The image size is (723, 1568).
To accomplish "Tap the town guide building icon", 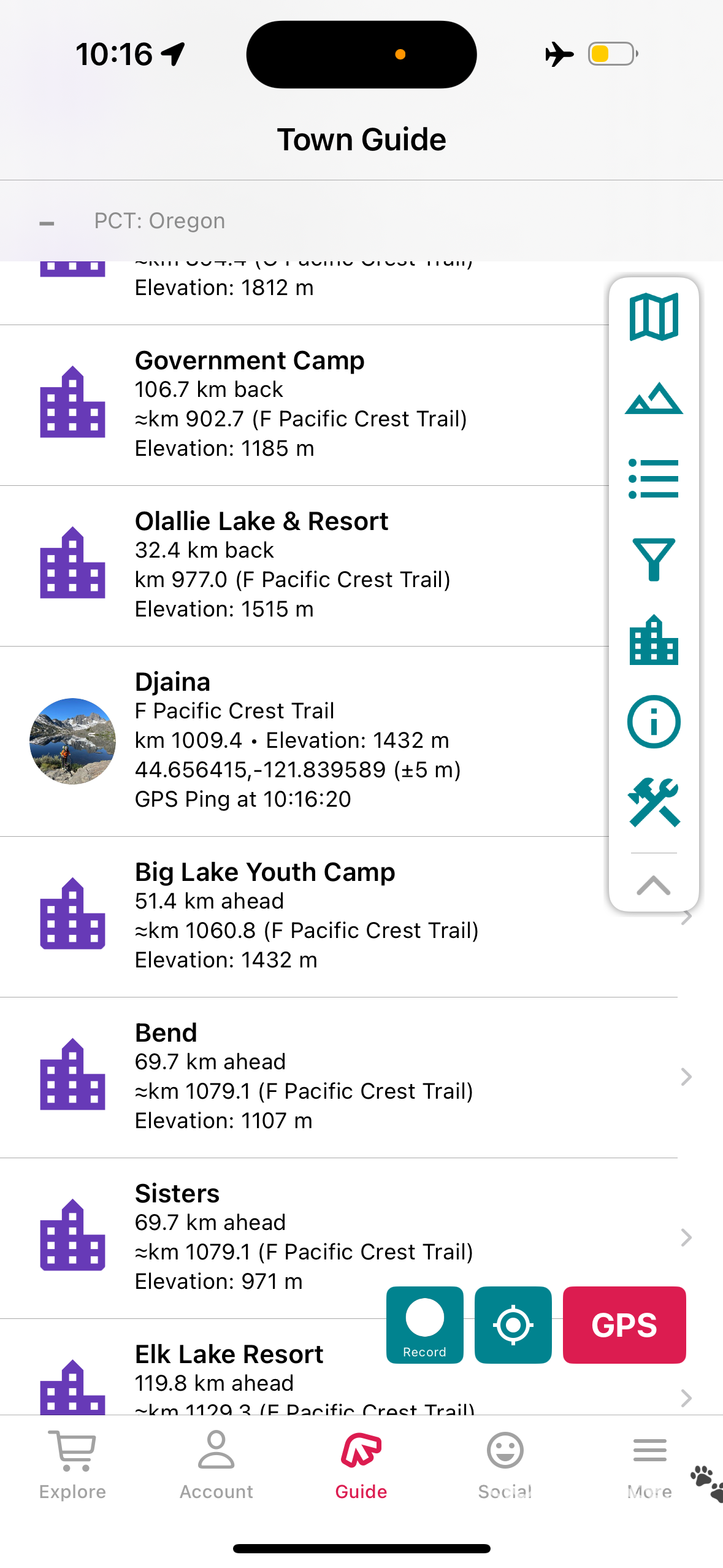I will (x=653, y=640).
